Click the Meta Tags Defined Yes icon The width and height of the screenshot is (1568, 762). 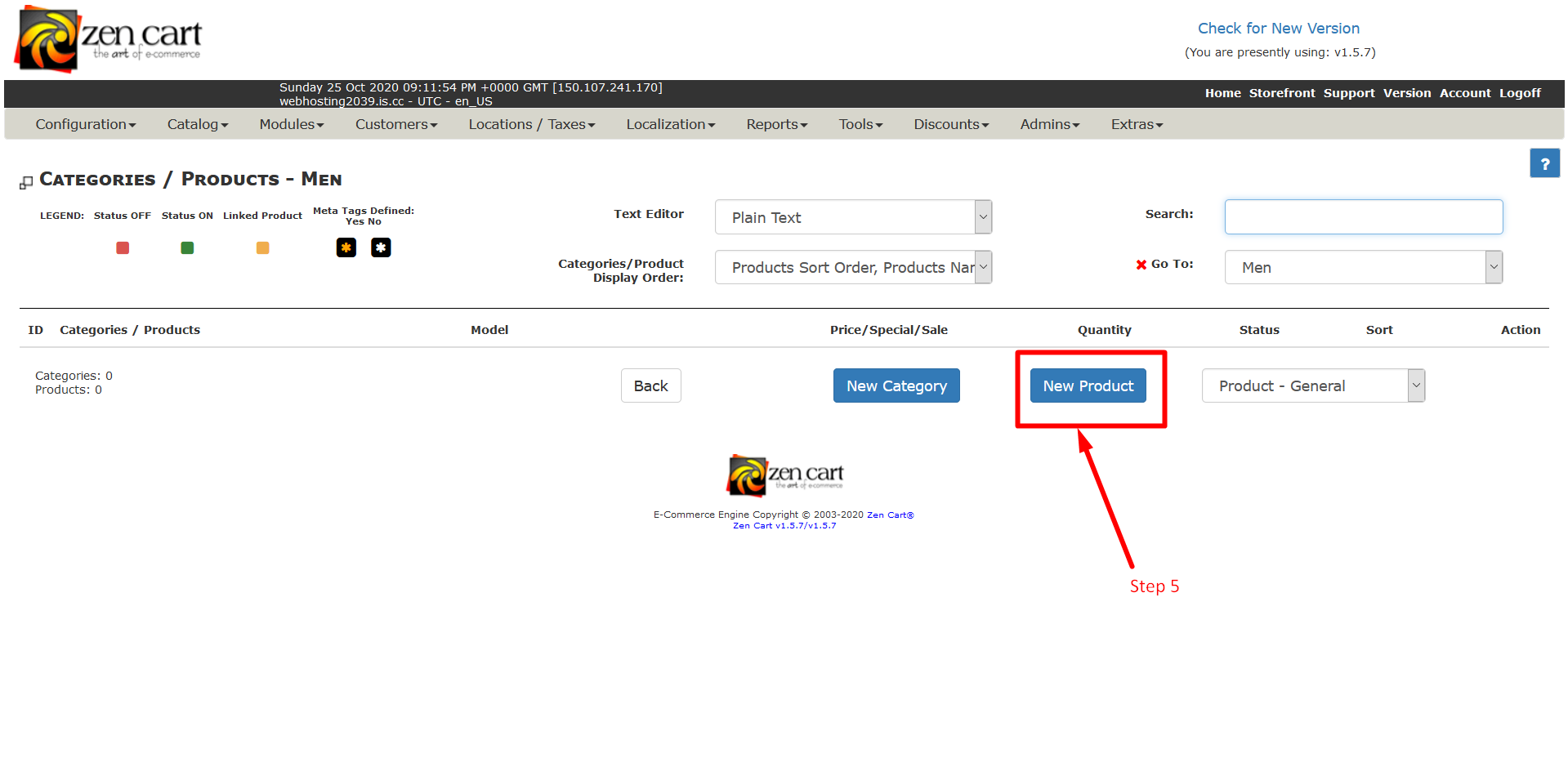[346, 247]
